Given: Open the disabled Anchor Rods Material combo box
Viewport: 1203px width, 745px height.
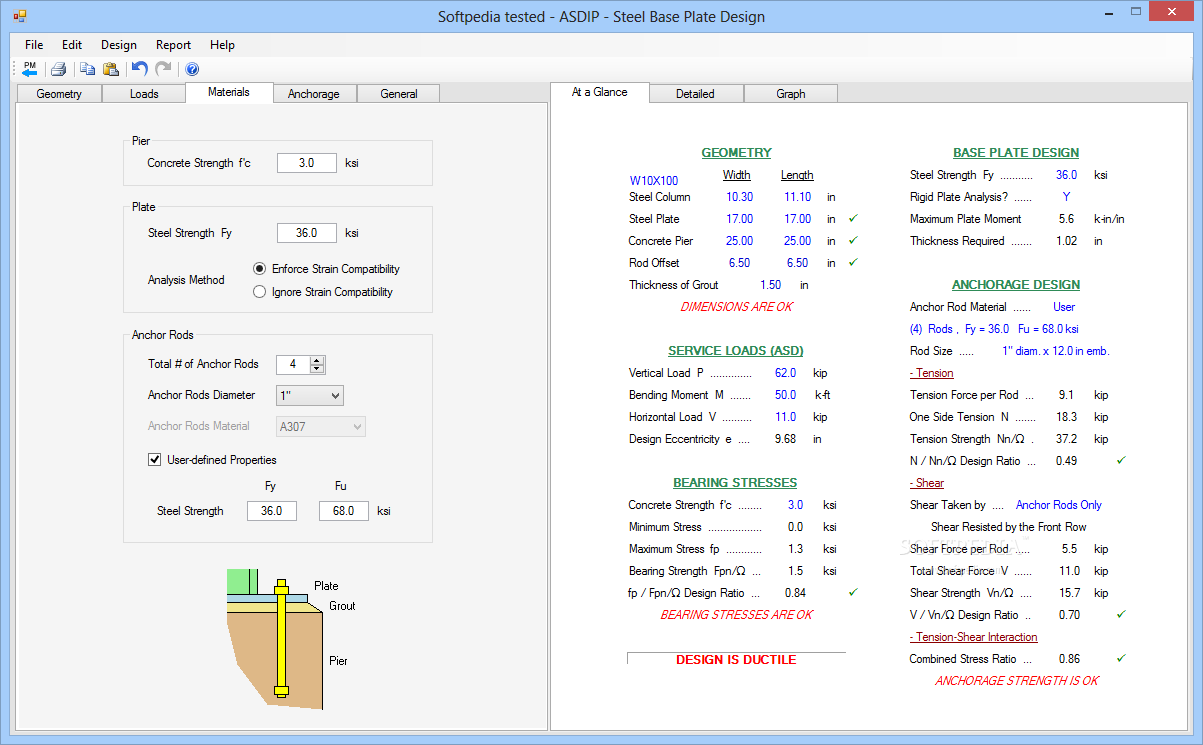Looking at the screenshot, I should 321,426.
